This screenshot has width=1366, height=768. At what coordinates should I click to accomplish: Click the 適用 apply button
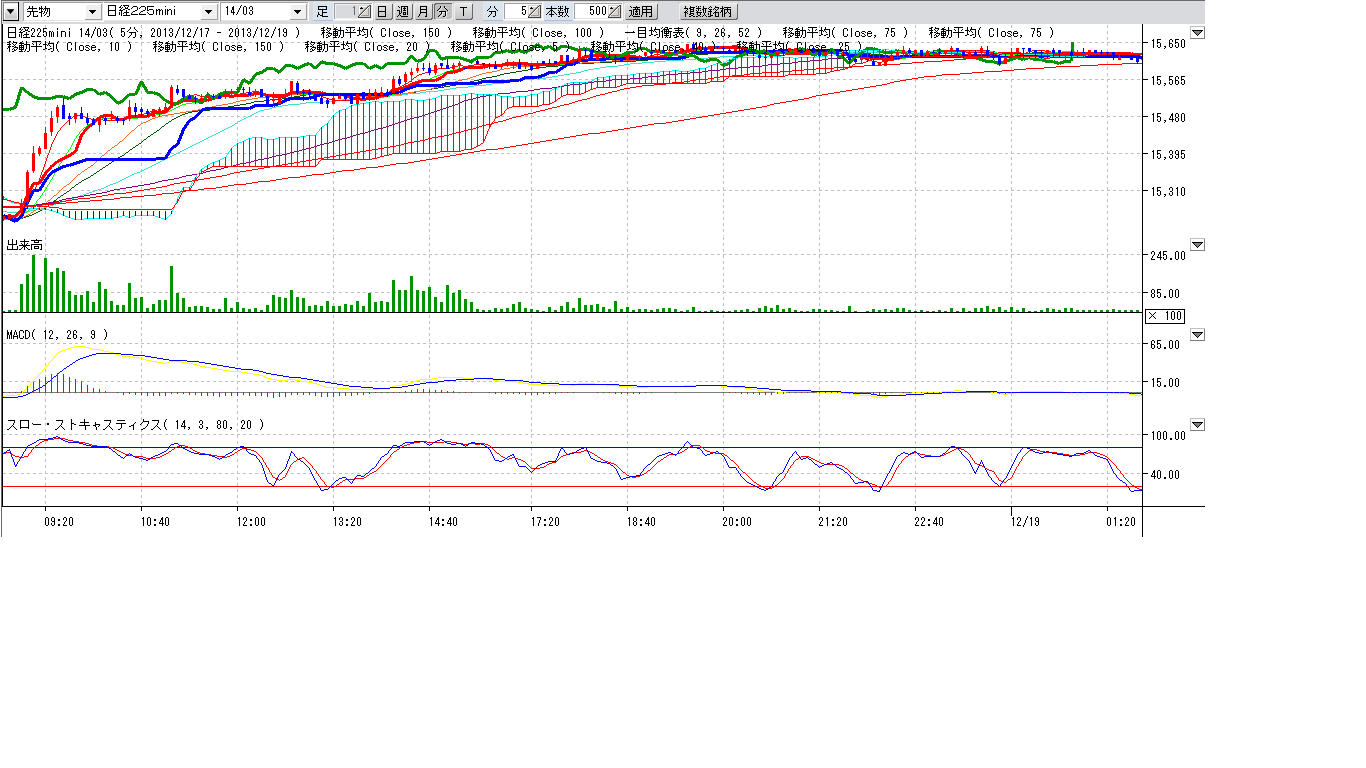tap(640, 12)
